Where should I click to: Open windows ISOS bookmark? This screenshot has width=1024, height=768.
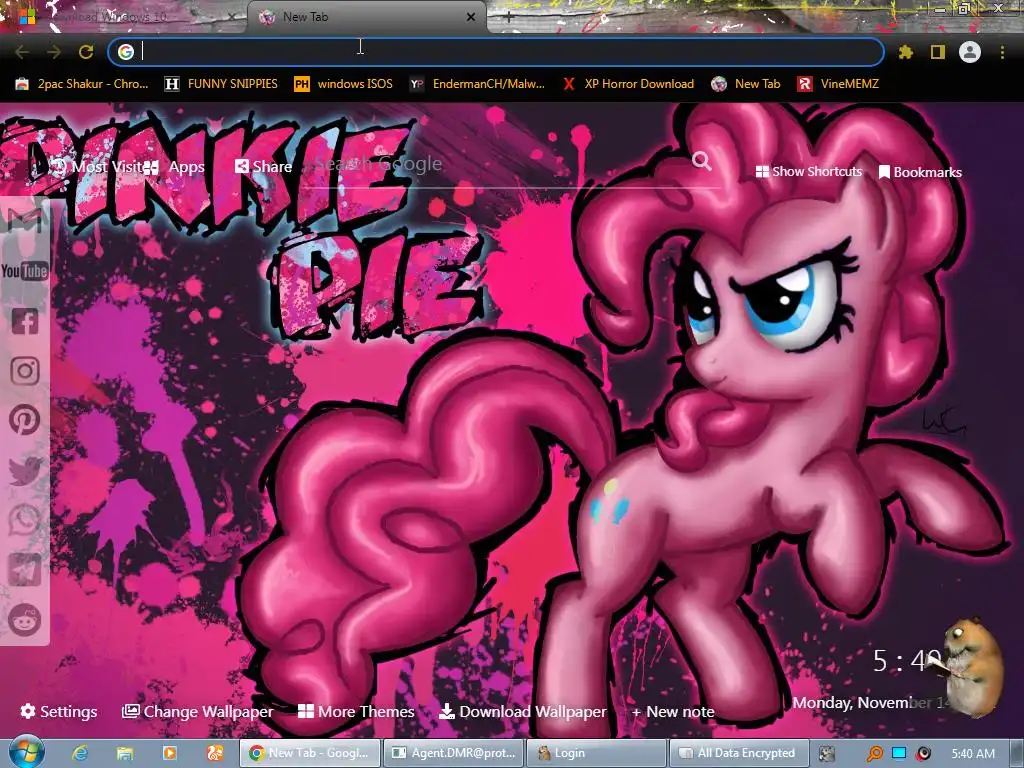pos(344,84)
